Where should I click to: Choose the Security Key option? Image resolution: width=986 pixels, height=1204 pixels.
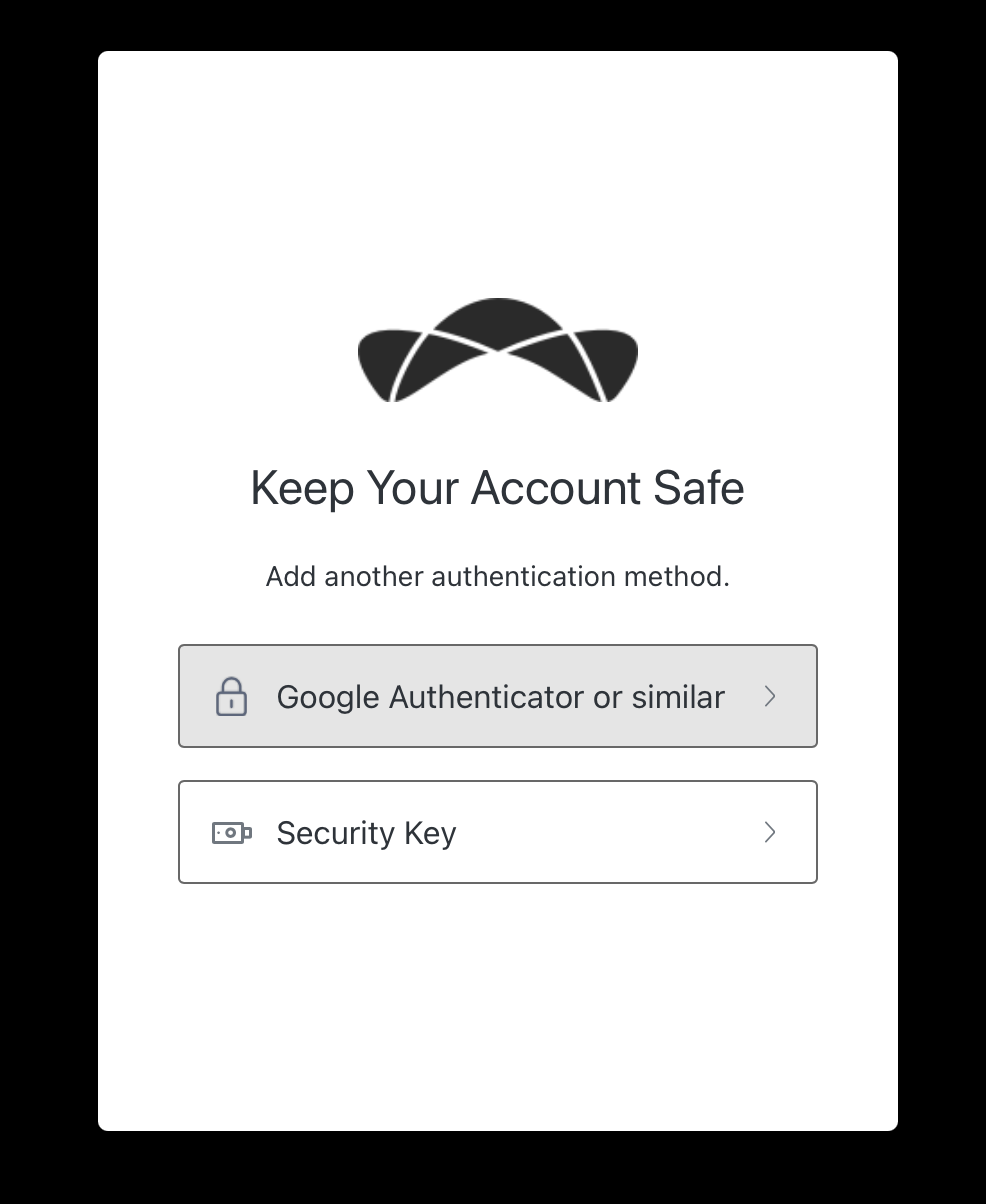point(498,832)
